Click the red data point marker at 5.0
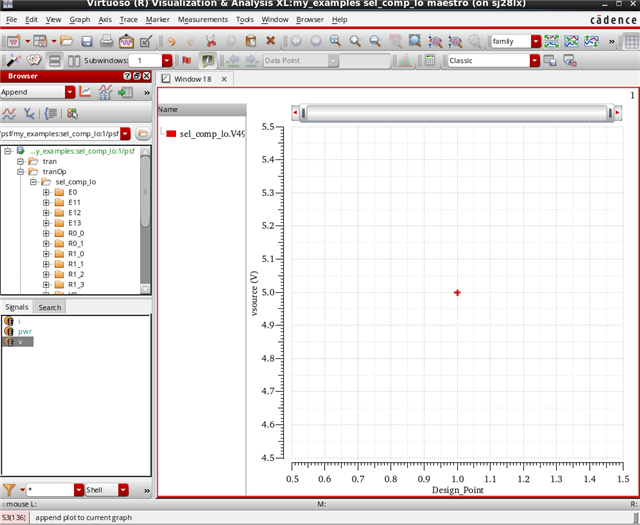Image resolution: width=640 pixels, height=525 pixels. click(x=457, y=293)
